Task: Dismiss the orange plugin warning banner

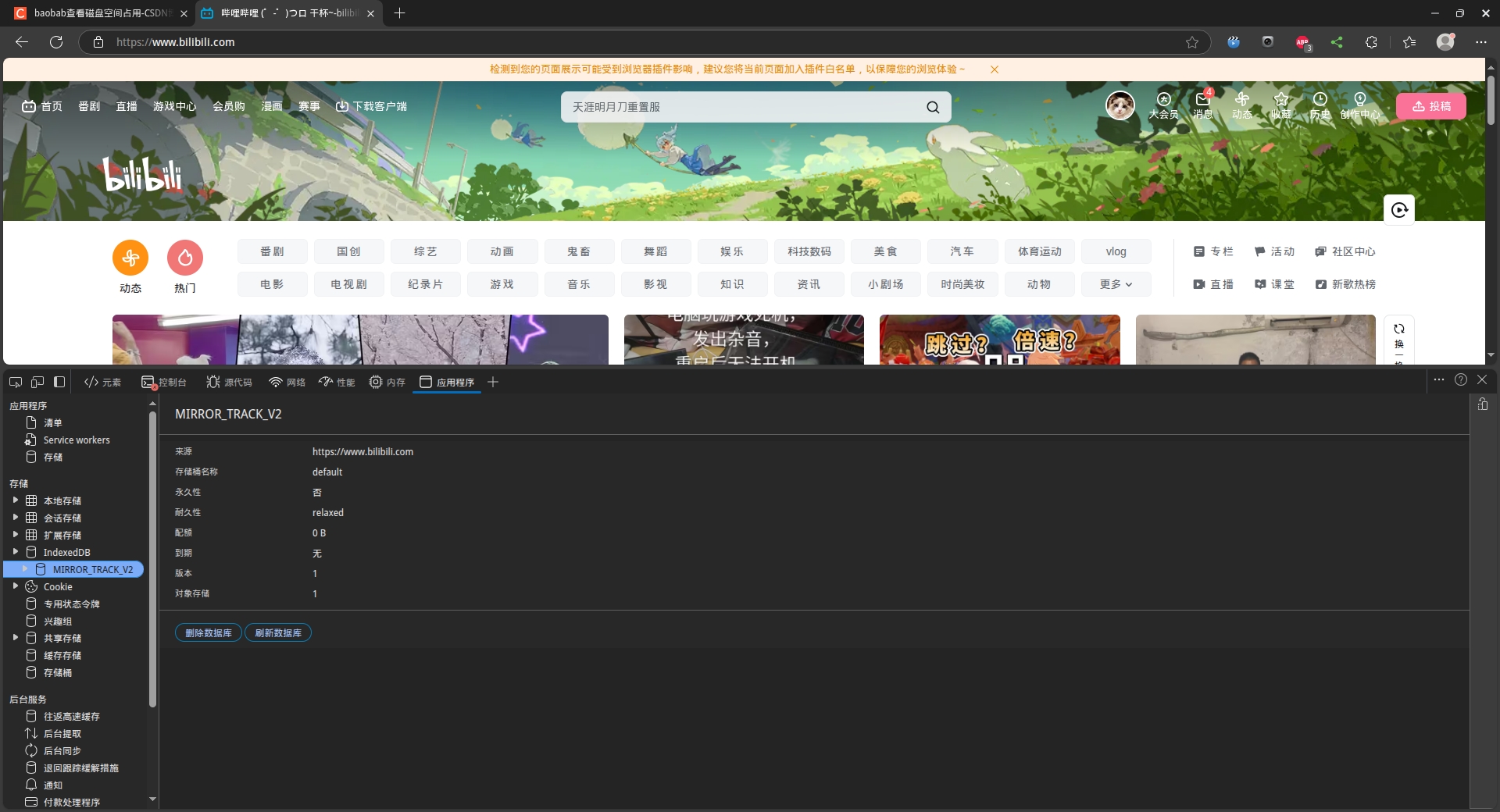Action: 995,69
